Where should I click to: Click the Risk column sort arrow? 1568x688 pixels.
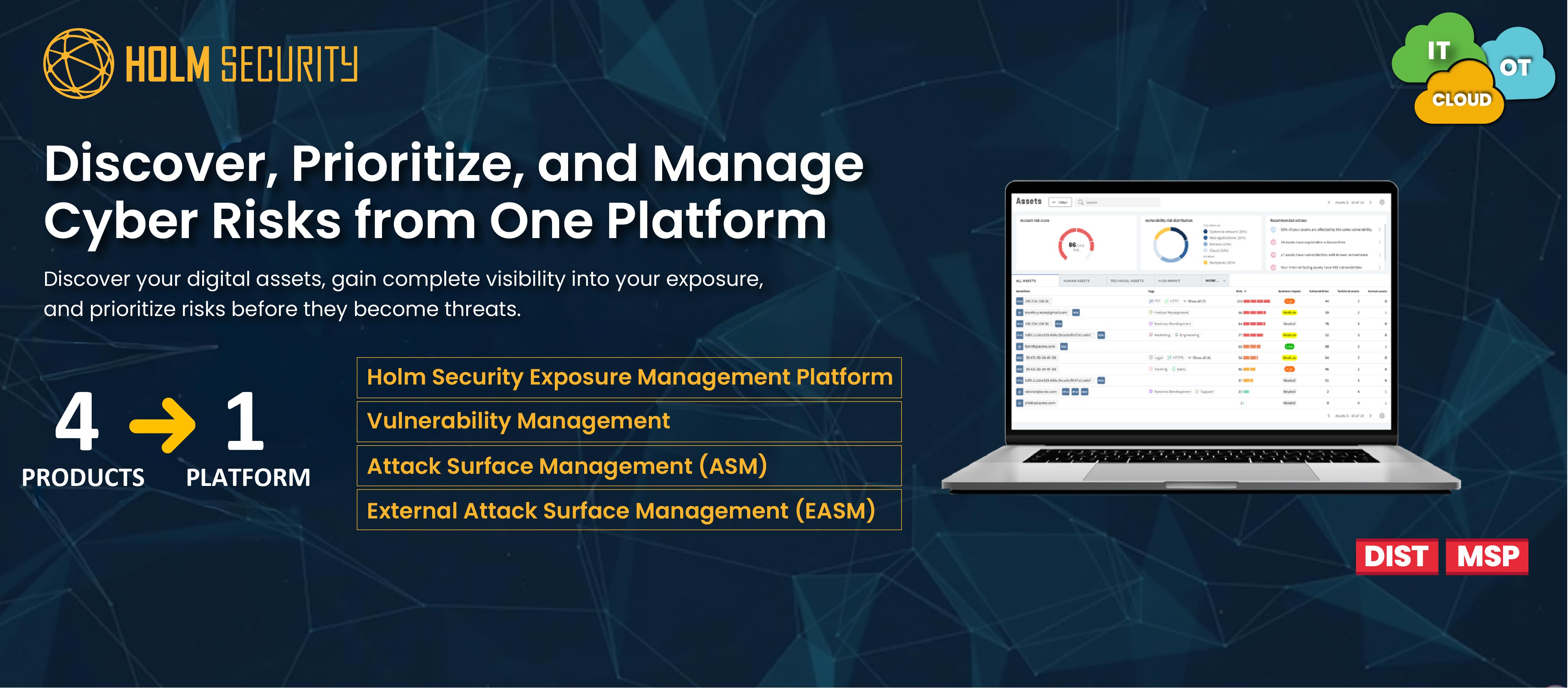(1246, 291)
